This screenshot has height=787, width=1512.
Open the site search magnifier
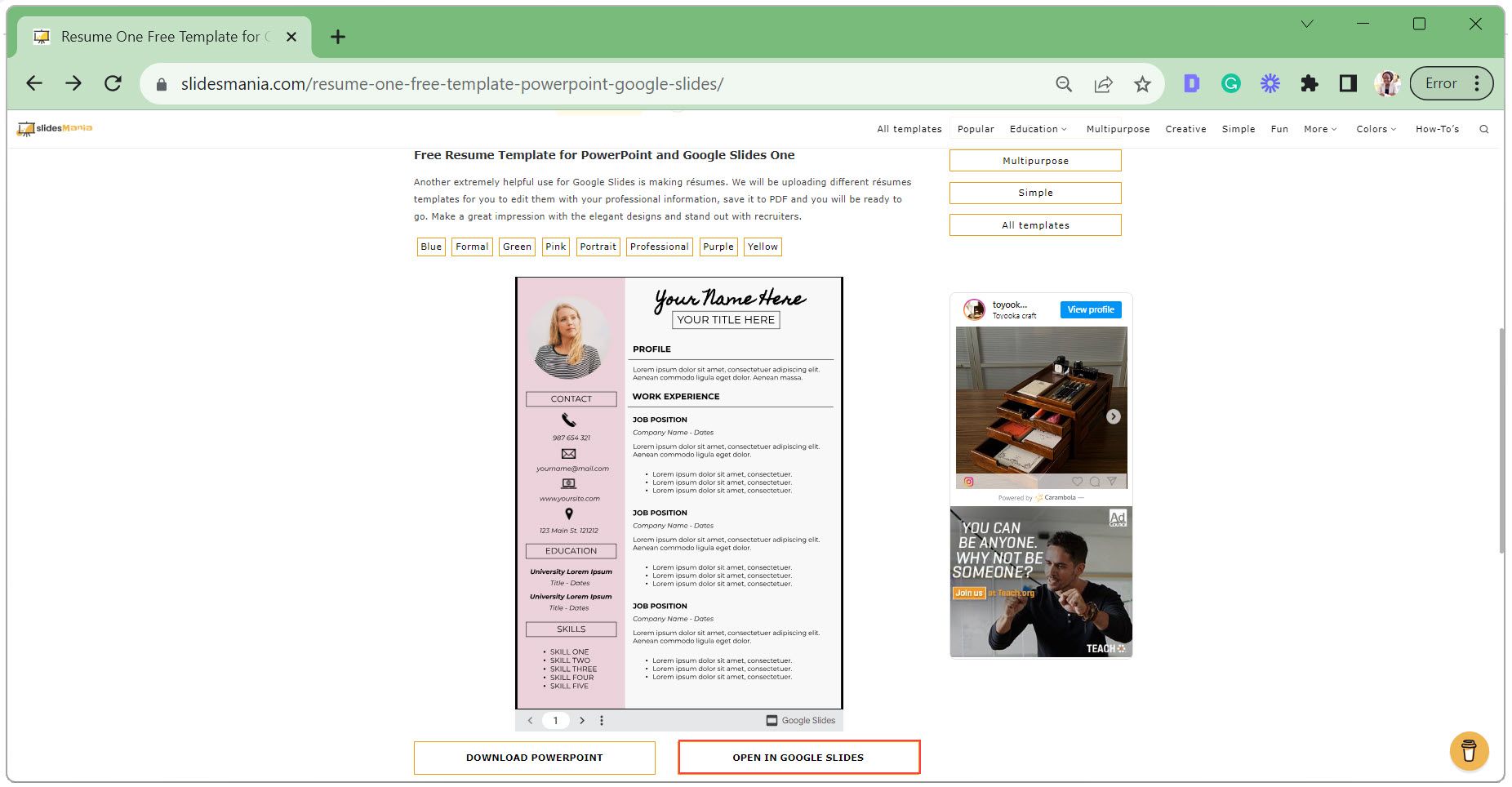tap(1484, 128)
